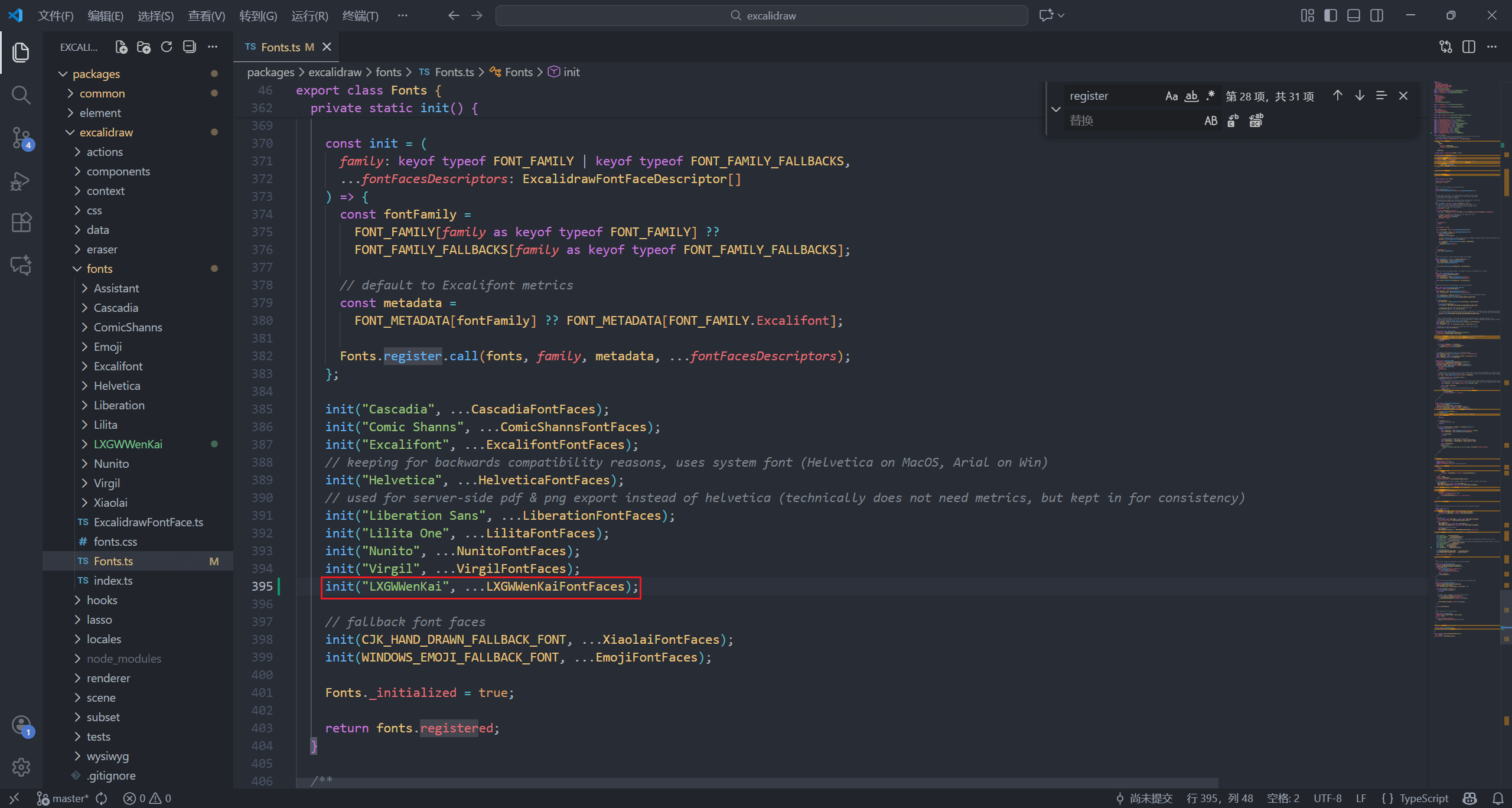1512x808 pixels.
Task: Click the New File icon in explorer
Action: pos(121,47)
